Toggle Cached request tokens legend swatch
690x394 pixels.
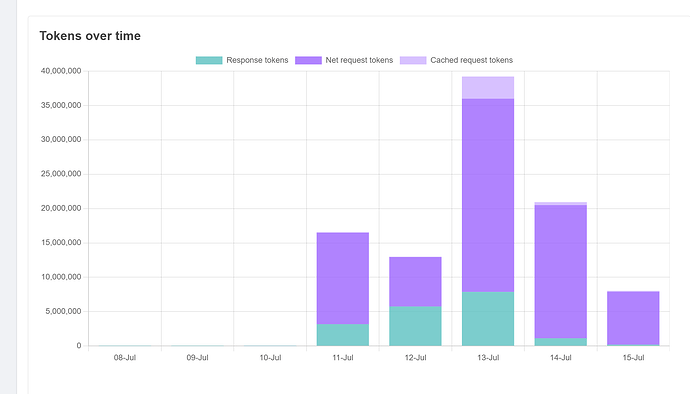click(x=413, y=60)
